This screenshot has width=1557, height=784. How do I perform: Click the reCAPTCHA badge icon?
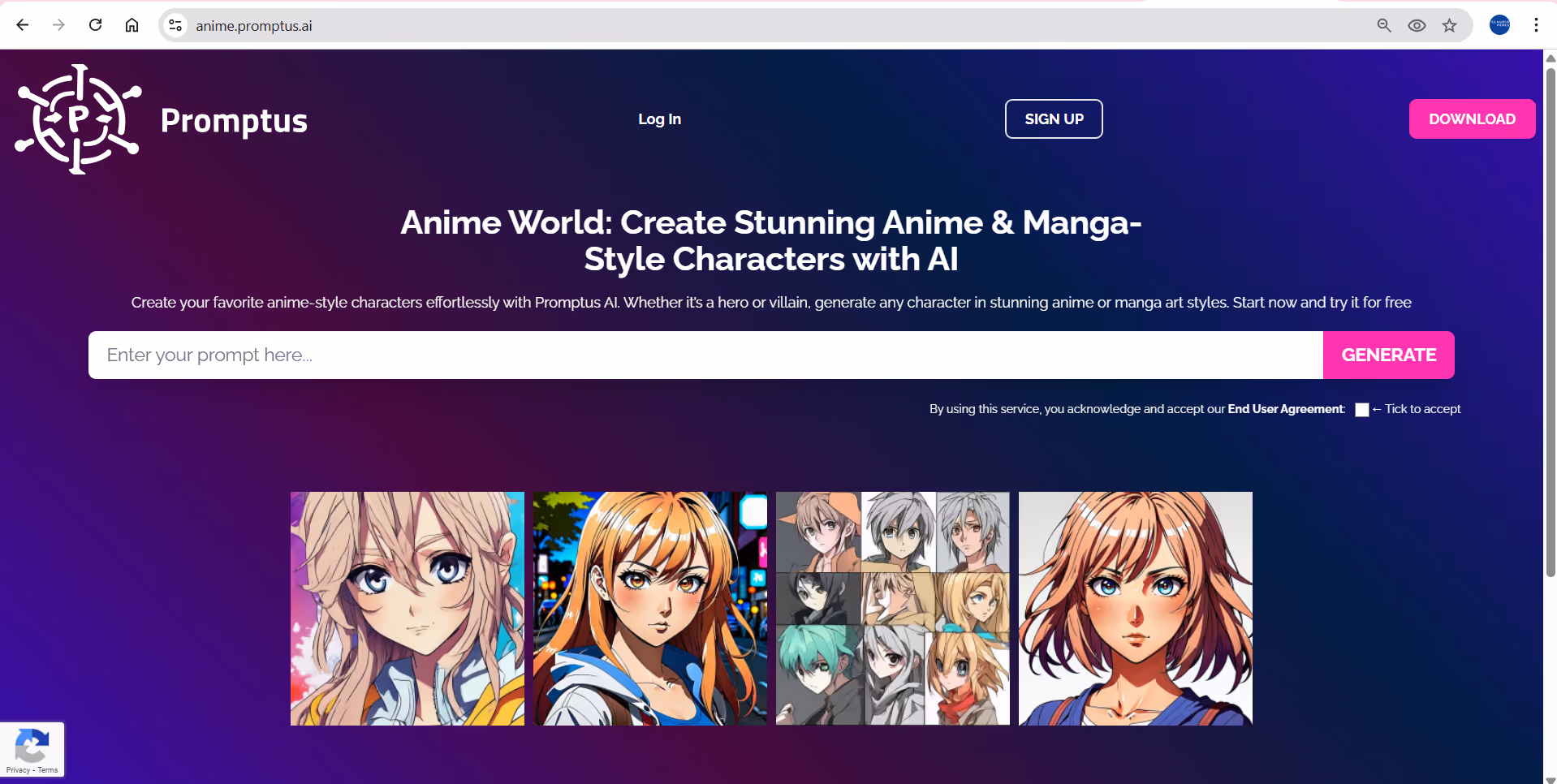(x=32, y=744)
